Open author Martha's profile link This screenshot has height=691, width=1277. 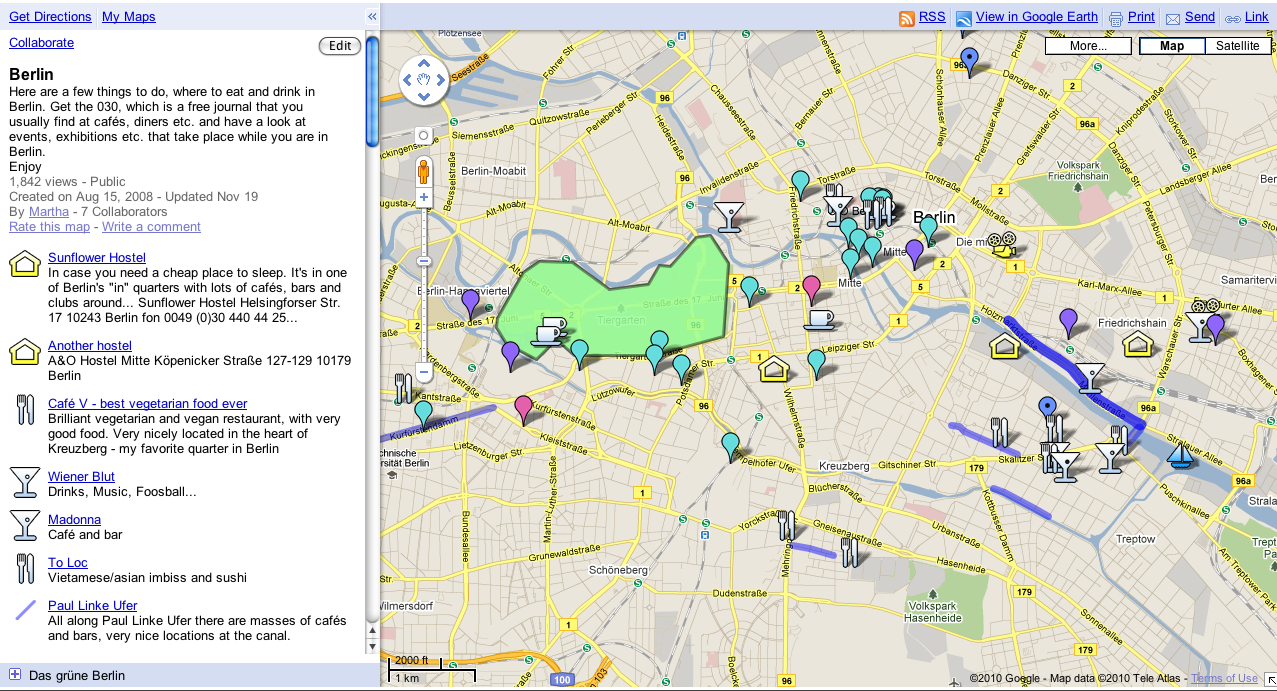(49, 212)
